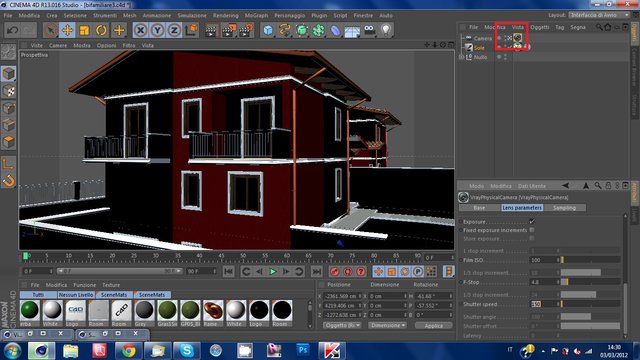Select the Scale tool icon
The image size is (640, 360).
84,30
